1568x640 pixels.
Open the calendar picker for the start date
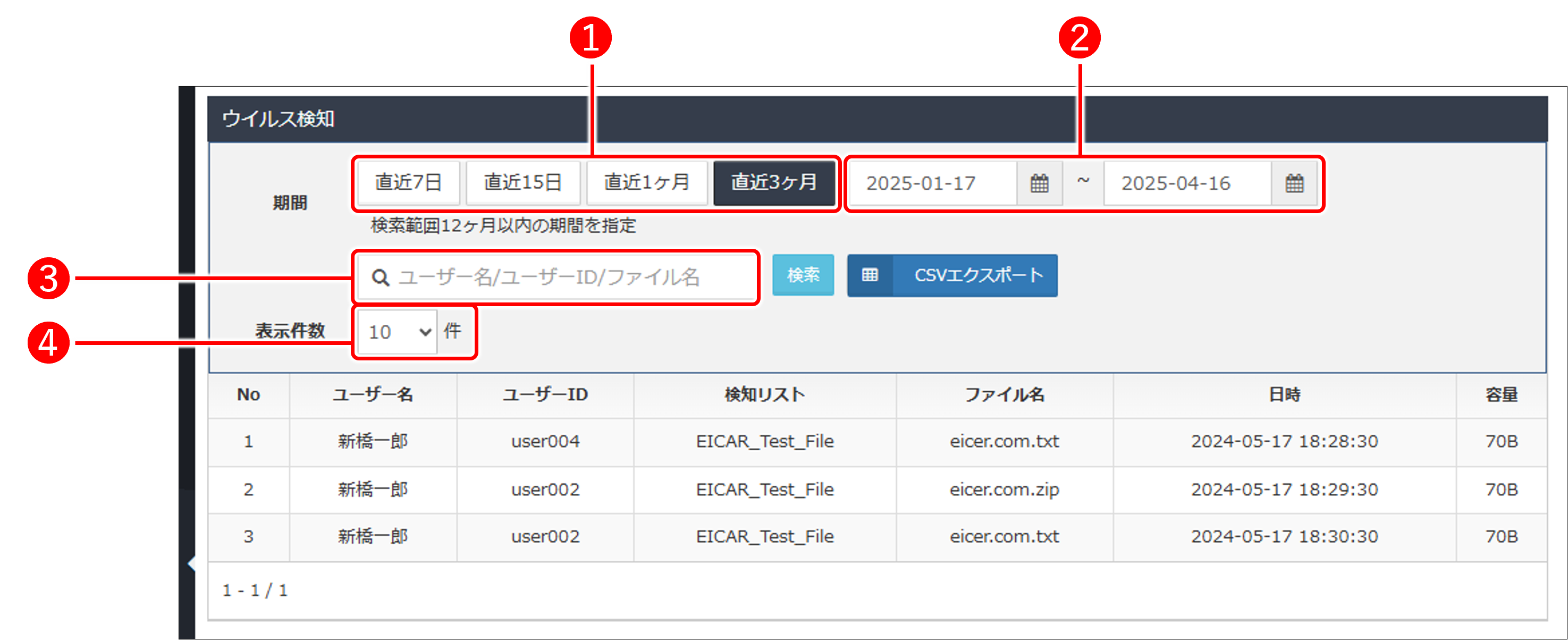[x=1039, y=183]
